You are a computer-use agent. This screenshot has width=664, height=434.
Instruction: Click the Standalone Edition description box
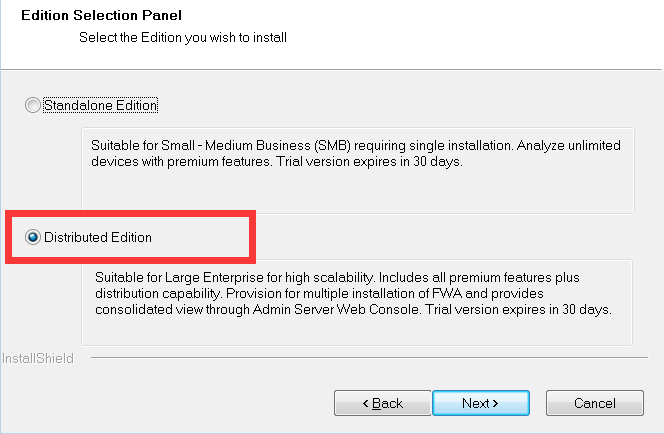coord(358,171)
